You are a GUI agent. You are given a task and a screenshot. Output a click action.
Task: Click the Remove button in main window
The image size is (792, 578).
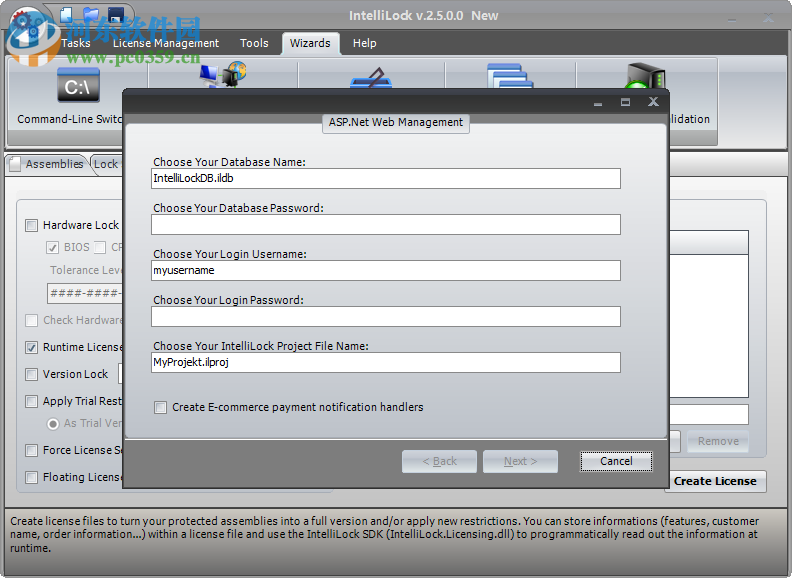[x=718, y=441]
